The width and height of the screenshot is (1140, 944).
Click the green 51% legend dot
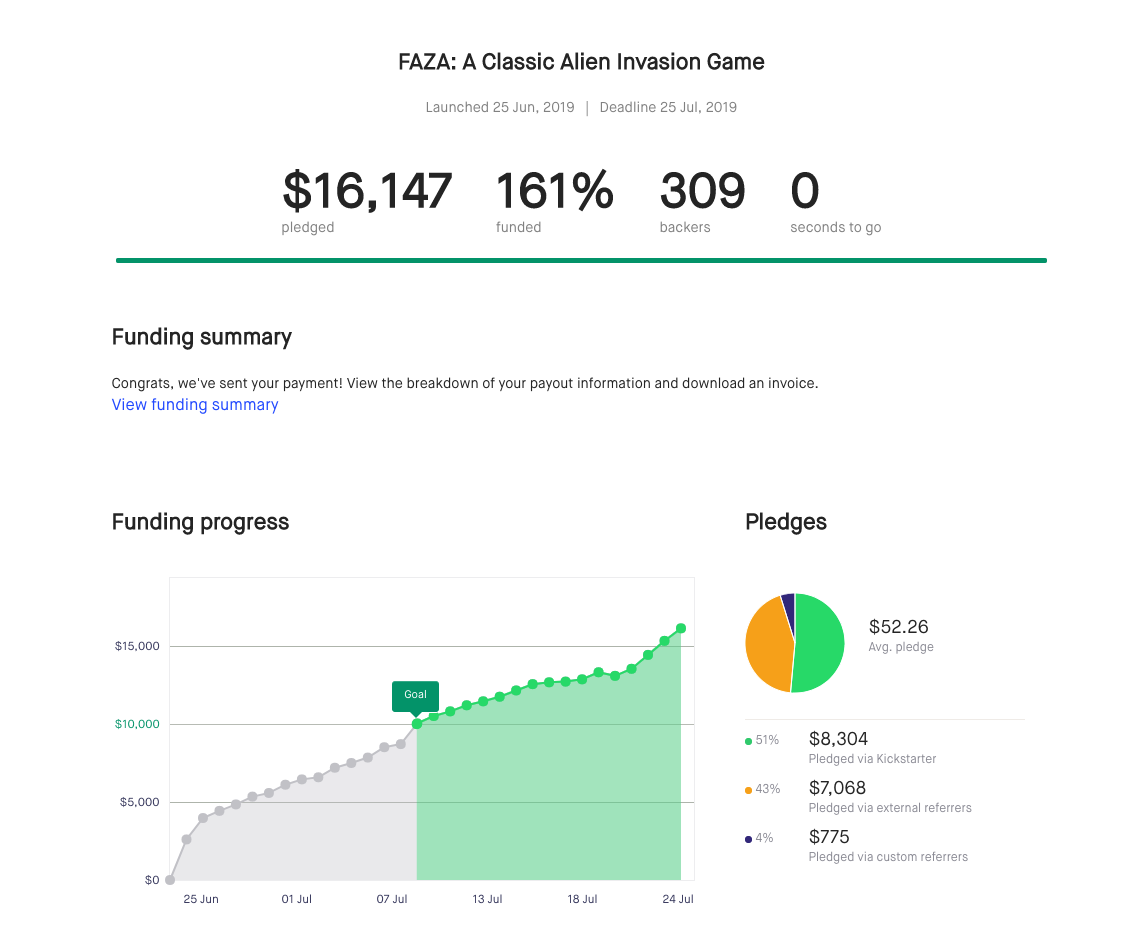coord(749,741)
